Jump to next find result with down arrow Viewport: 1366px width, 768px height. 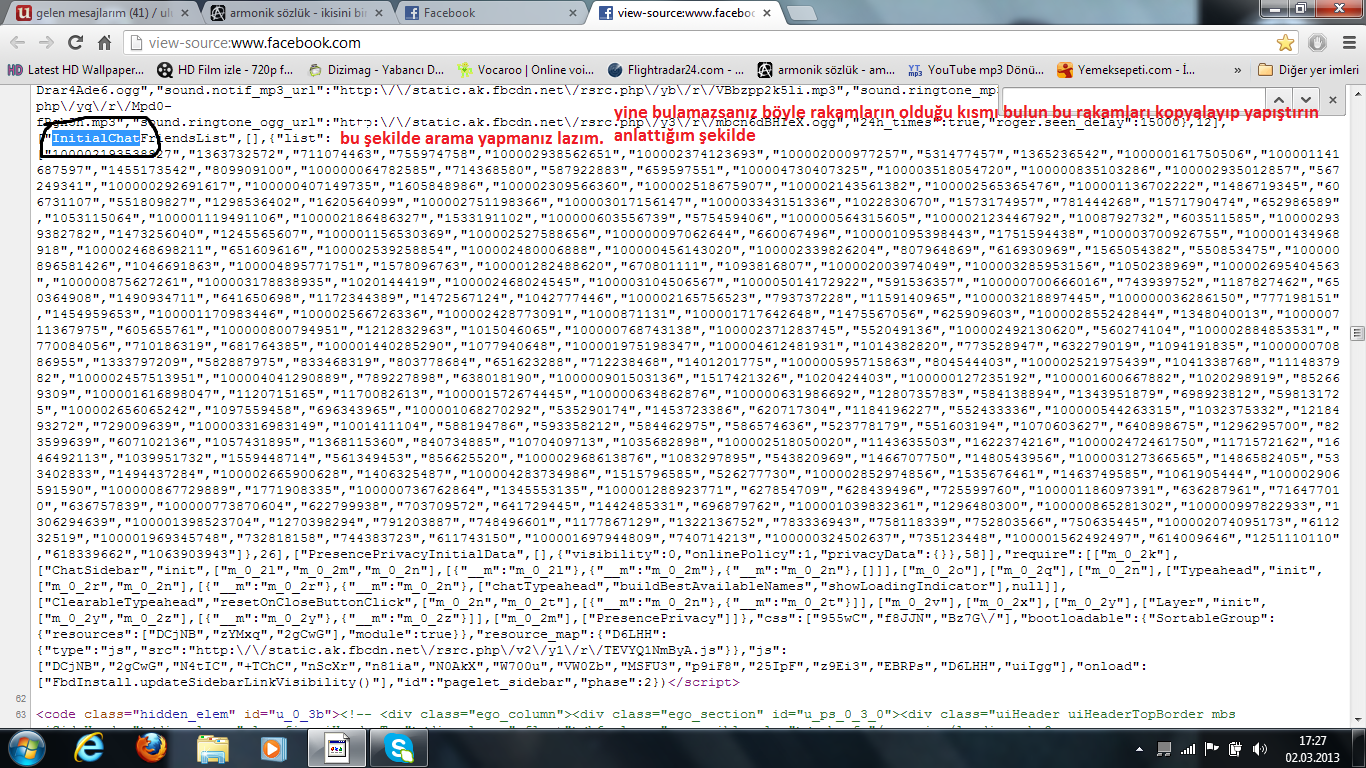point(1305,99)
